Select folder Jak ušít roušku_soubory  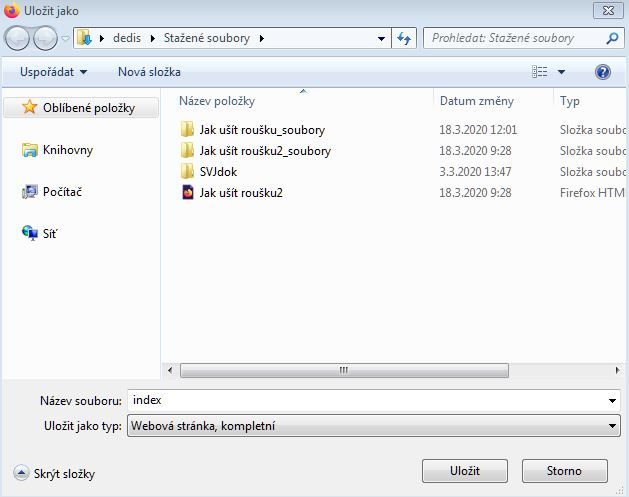262,130
